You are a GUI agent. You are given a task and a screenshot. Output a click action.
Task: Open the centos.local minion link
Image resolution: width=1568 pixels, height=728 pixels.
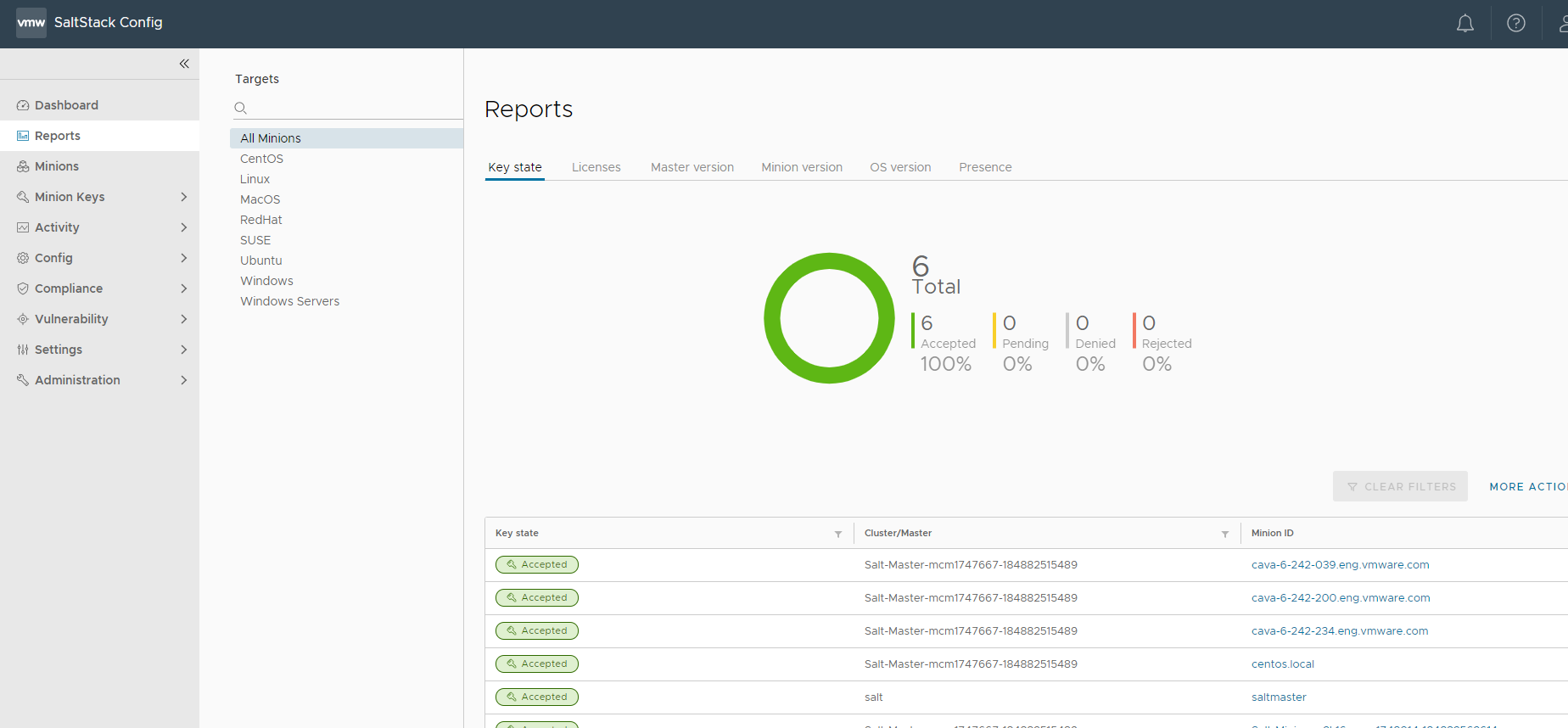[x=1283, y=664]
